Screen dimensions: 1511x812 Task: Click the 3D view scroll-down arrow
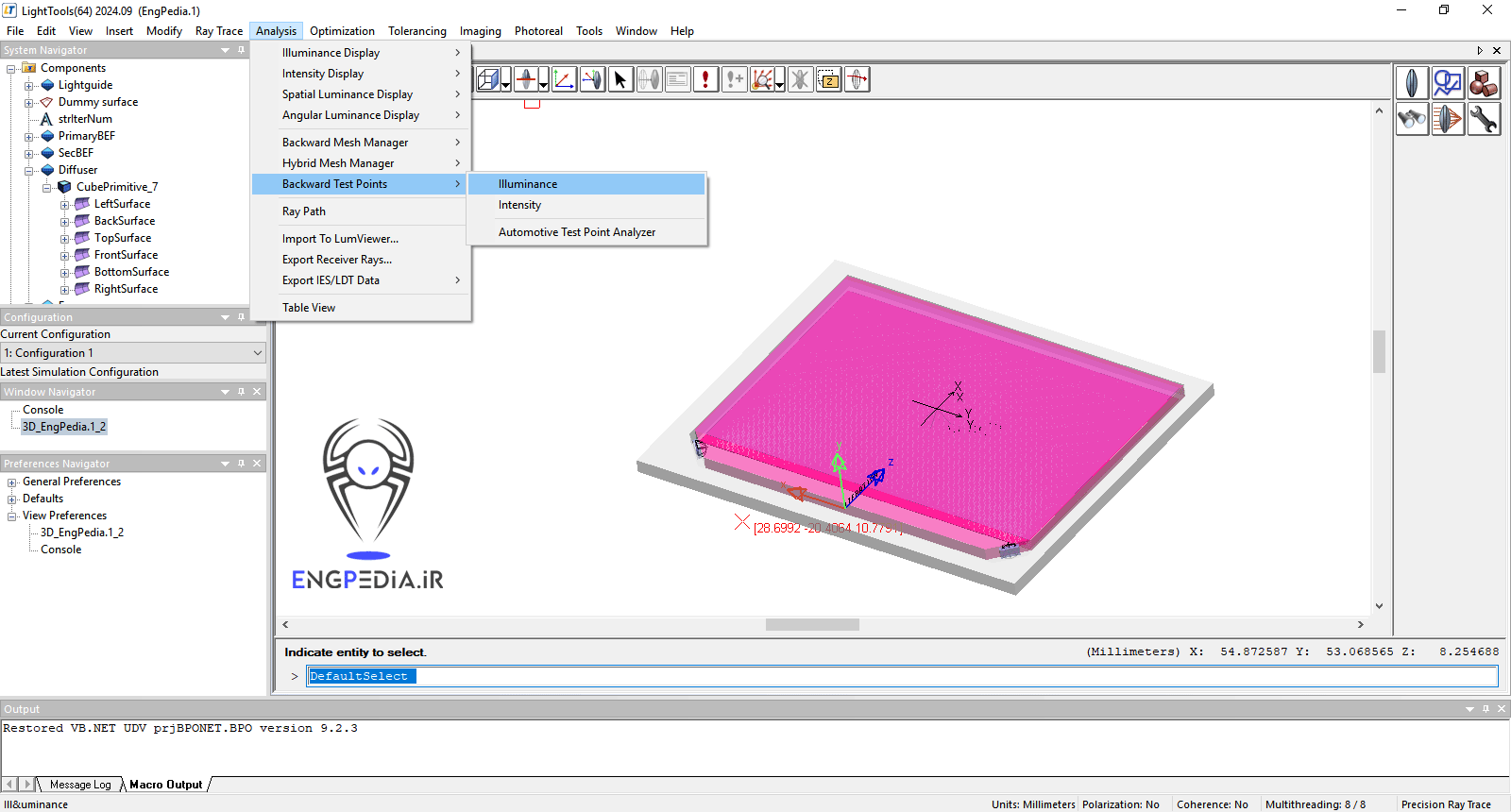click(x=1379, y=606)
